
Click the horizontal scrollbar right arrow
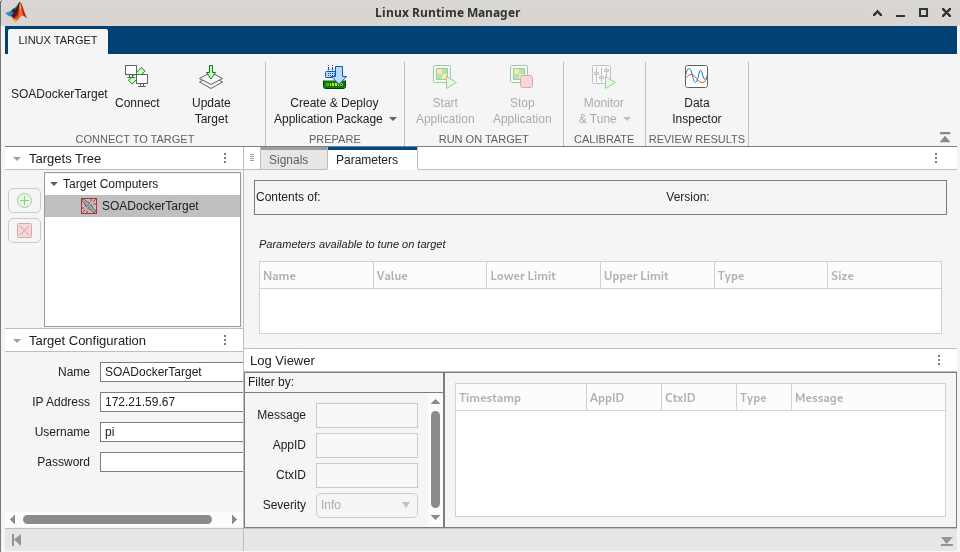pos(234,520)
